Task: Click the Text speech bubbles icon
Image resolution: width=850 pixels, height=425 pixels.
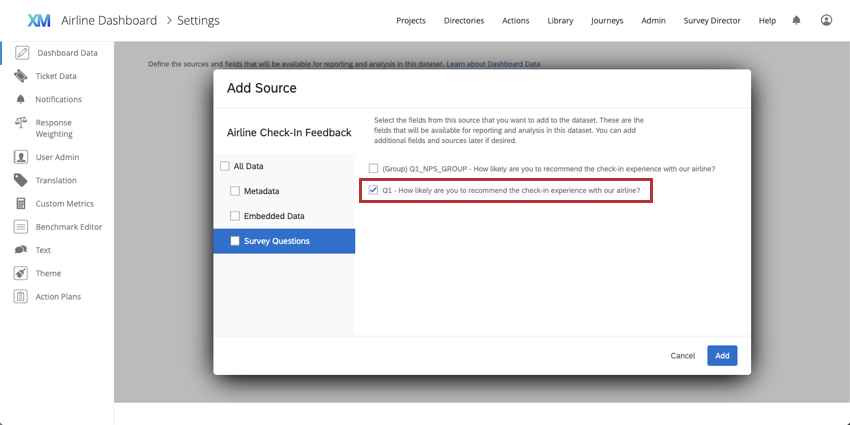Action: 21,250
